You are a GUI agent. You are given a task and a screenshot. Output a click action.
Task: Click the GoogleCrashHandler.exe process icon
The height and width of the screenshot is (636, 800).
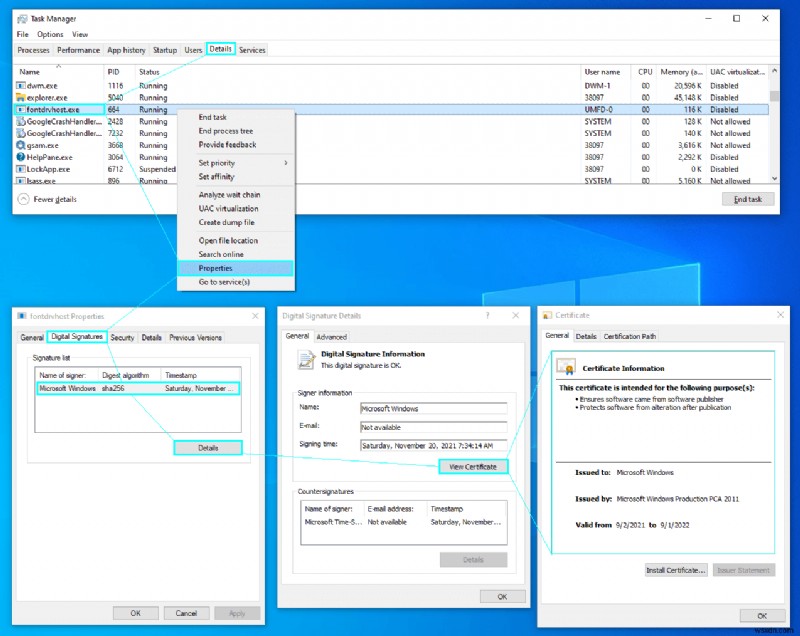pos(21,121)
